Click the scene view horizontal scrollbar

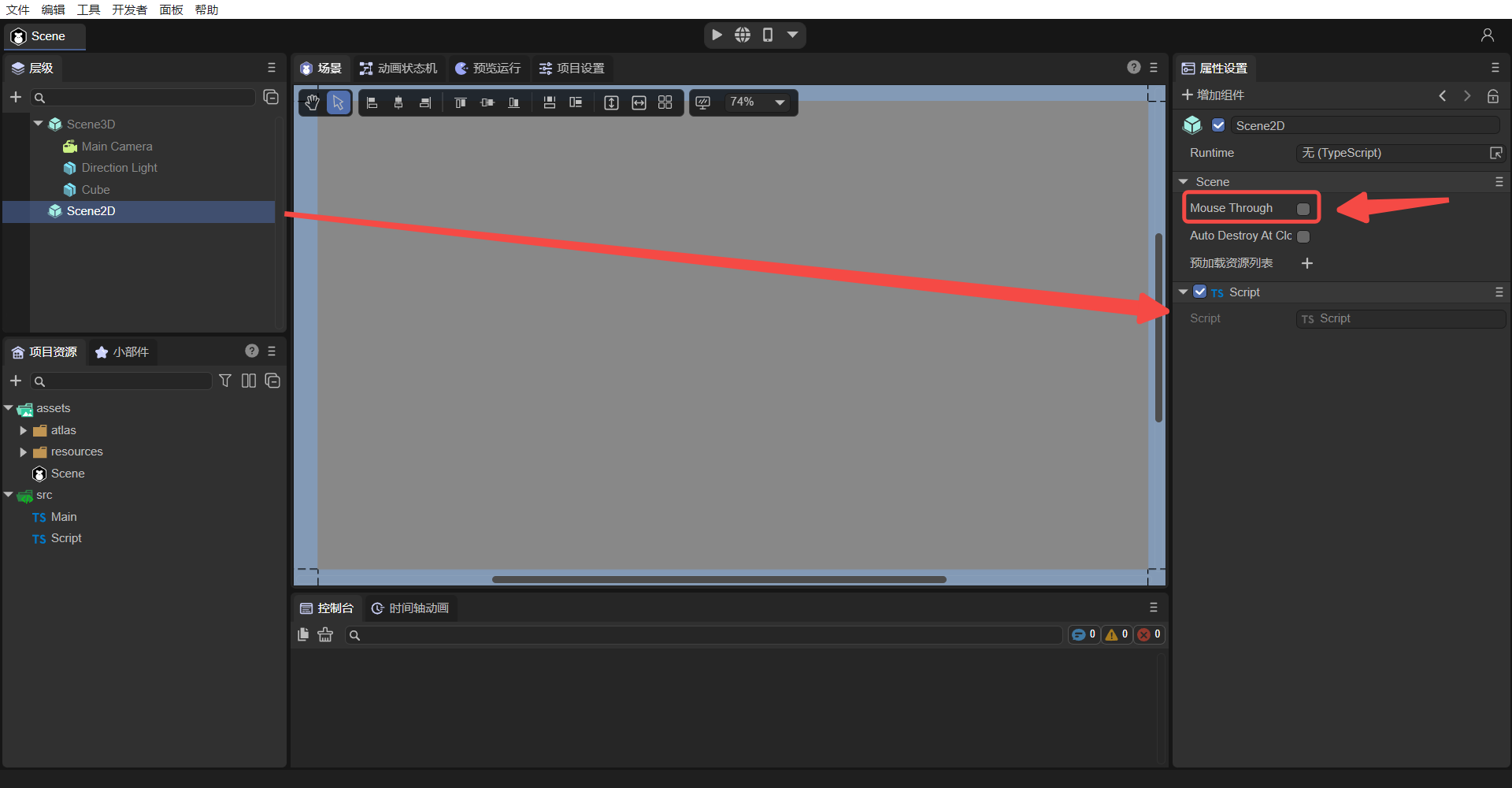718,579
